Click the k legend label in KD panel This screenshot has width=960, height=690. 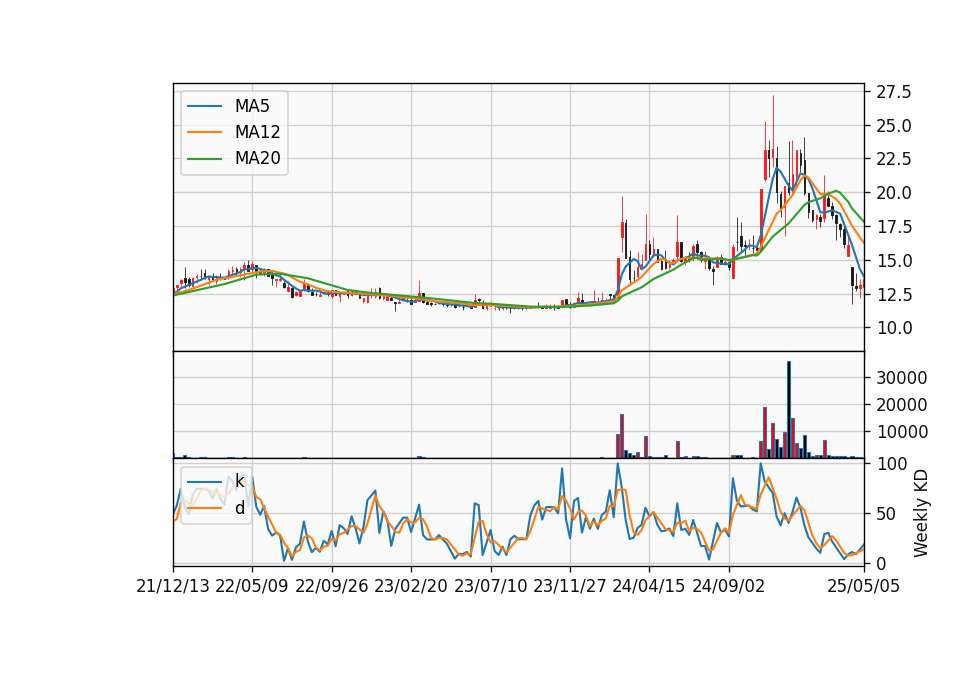pyautogui.click(x=239, y=481)
